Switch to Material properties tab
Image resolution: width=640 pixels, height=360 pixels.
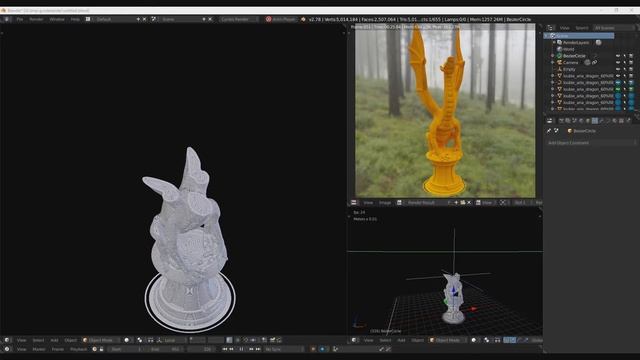pos(615,121)
